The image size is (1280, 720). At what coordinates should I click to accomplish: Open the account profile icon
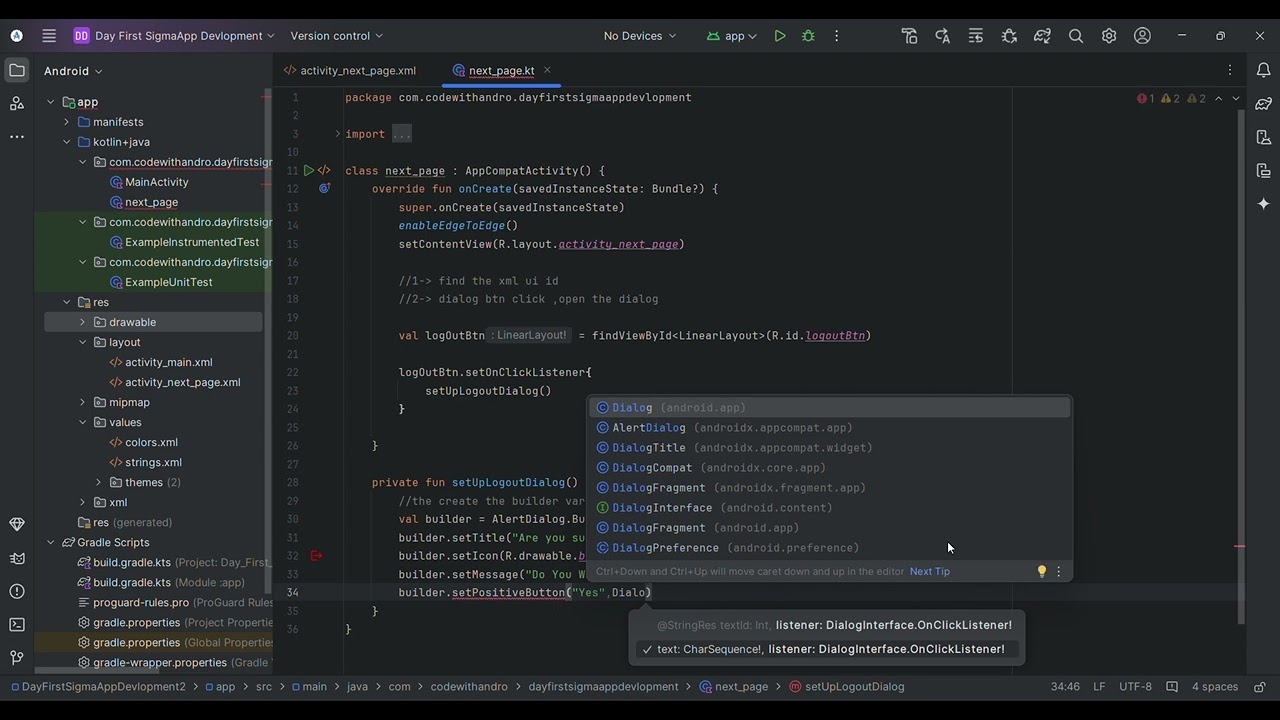1142,36
